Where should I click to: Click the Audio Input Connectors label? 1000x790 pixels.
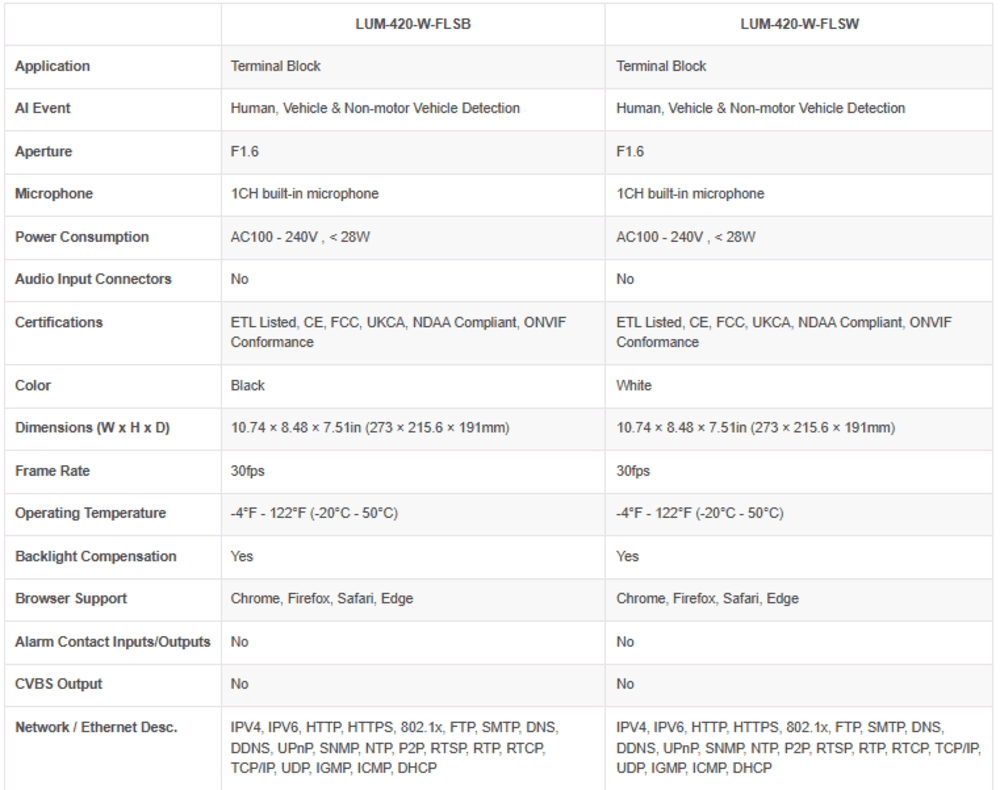tap(93, 279)
